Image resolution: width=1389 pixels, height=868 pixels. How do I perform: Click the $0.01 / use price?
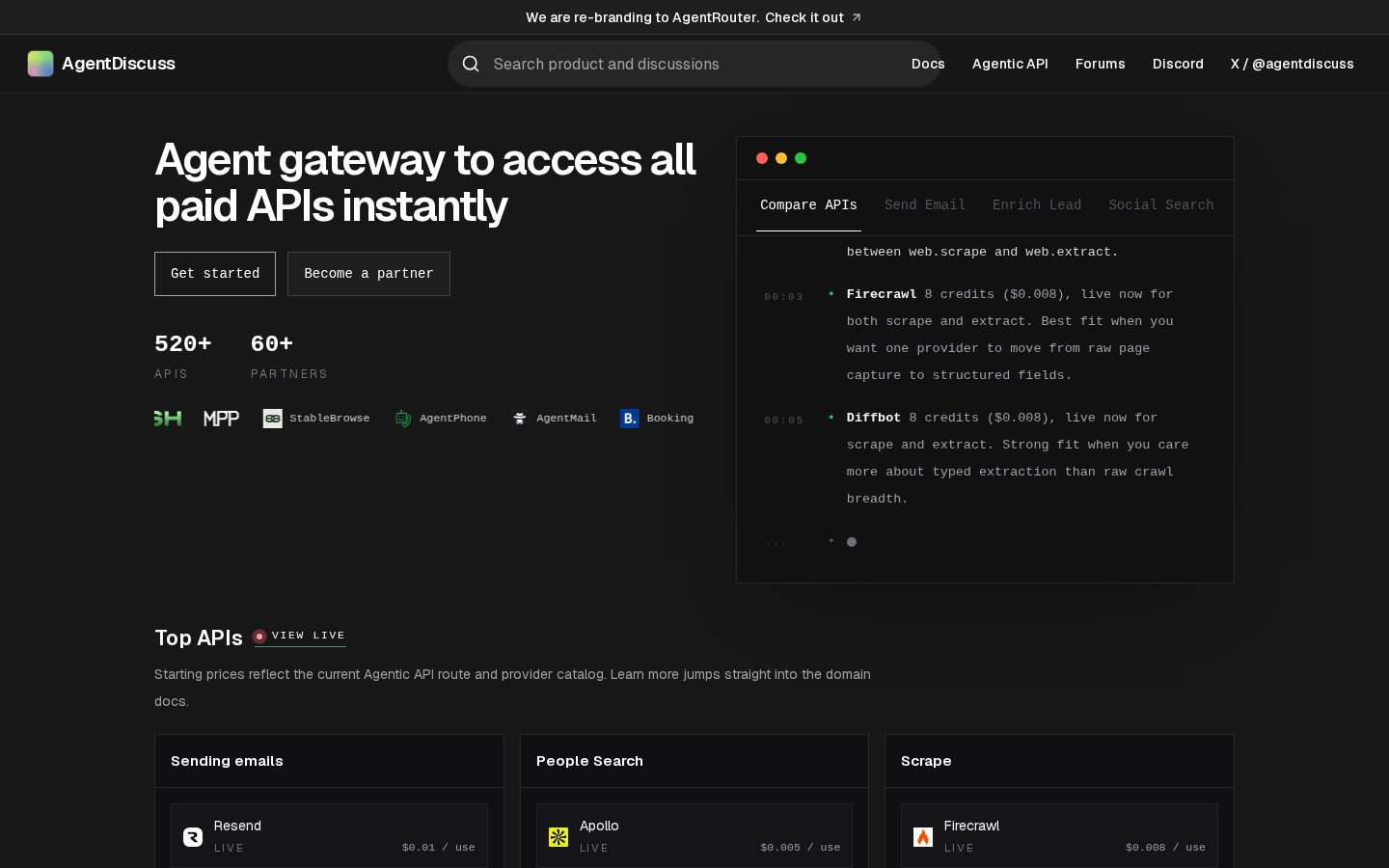[x=439, y=848]
